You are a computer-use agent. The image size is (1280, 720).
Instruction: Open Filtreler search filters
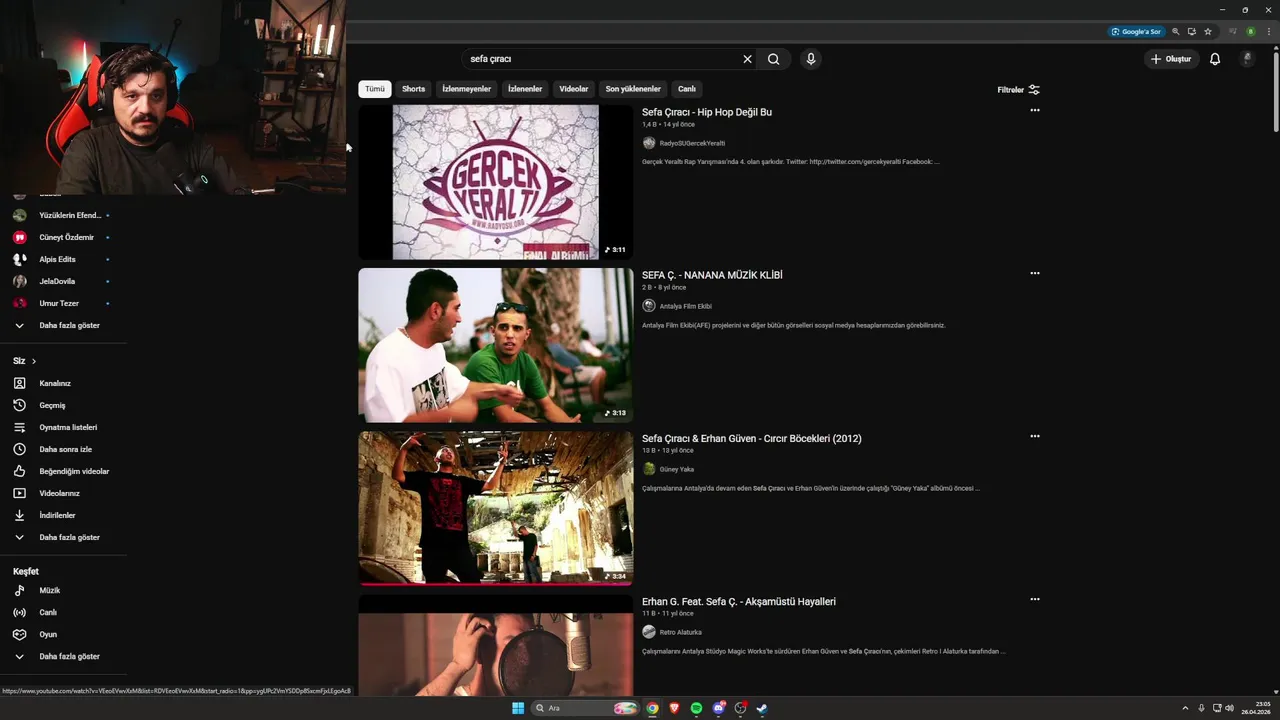click(x=1019, y=89)
